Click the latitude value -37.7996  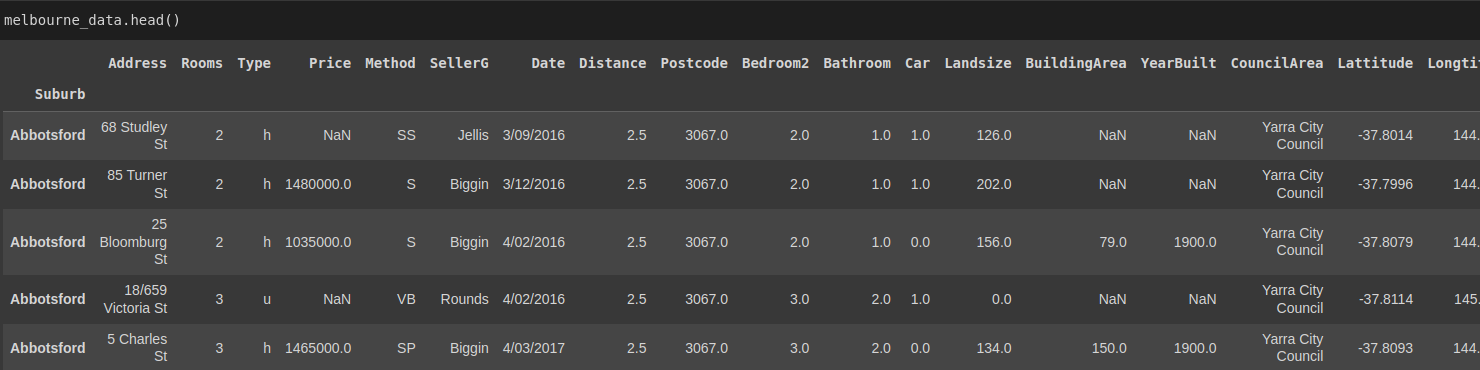click(x=1385, y=184)
